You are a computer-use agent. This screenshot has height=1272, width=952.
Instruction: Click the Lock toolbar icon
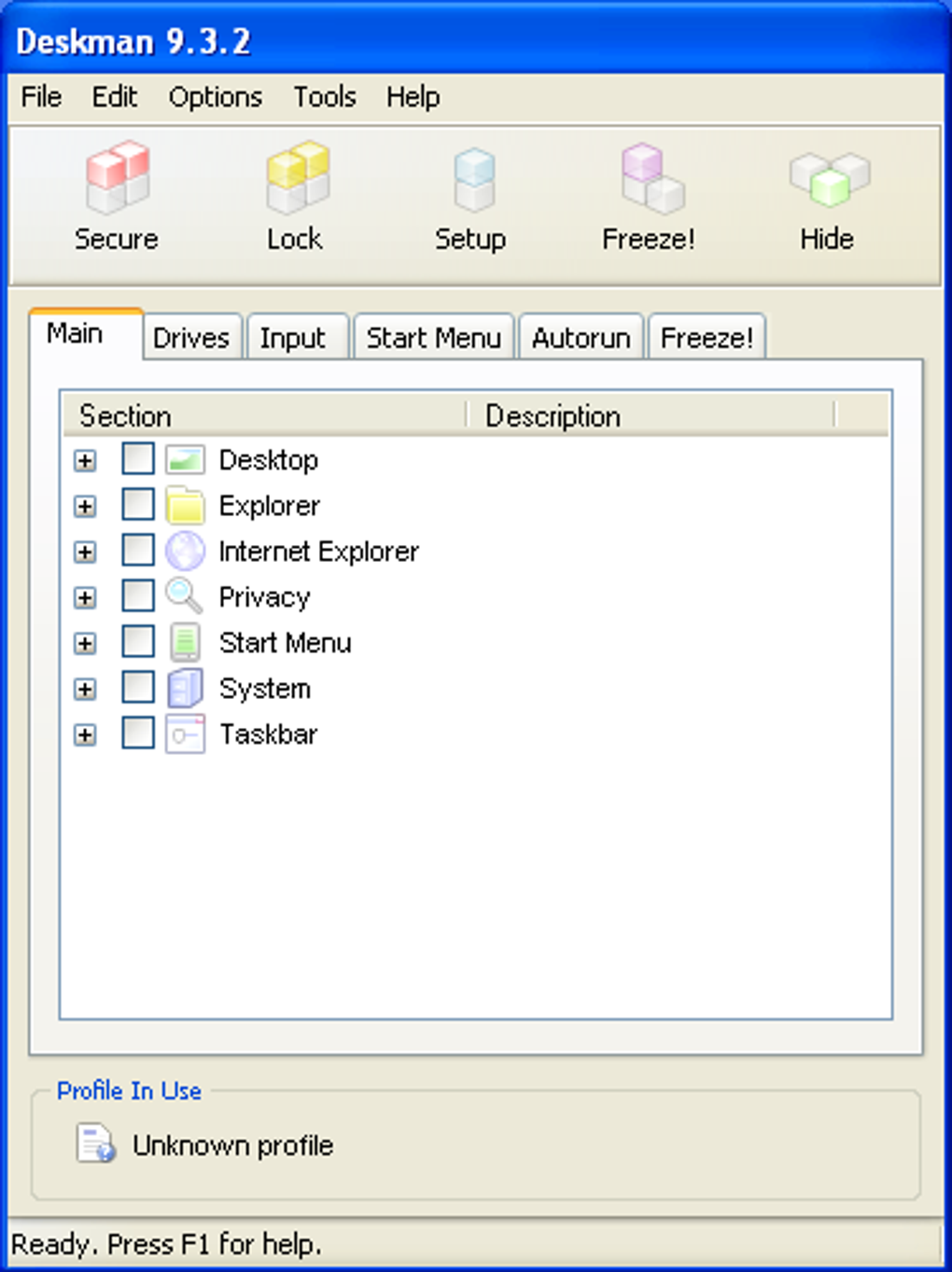tap(295, 191)
